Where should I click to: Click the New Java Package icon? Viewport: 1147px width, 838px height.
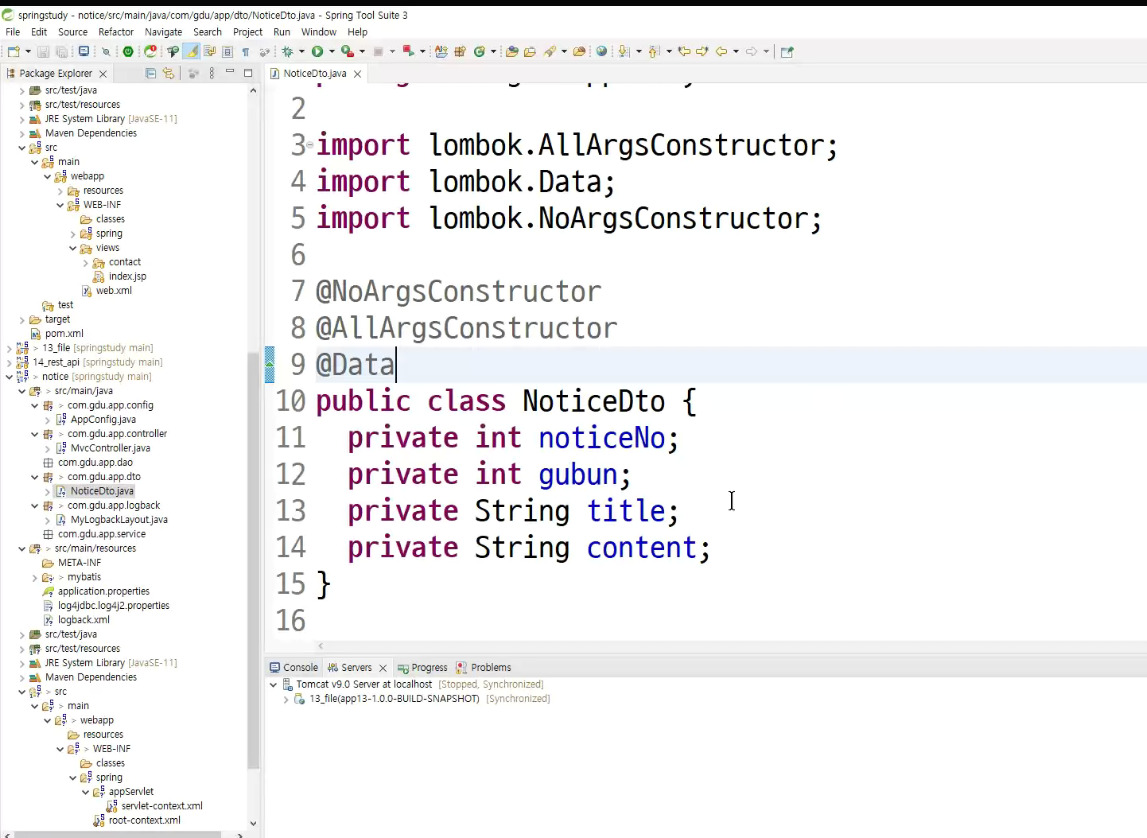click(460, 51)
